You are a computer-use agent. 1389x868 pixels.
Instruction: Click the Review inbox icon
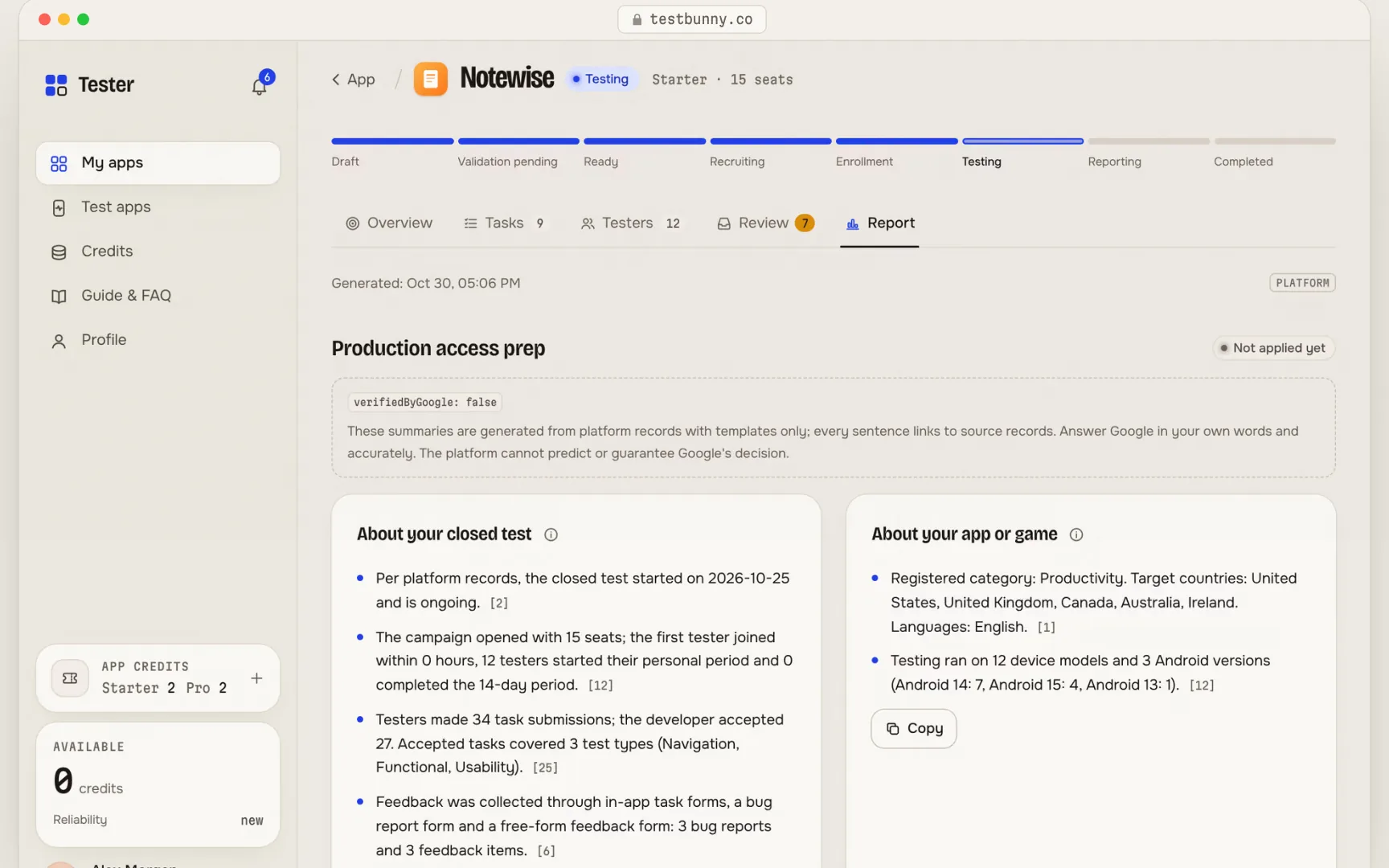click(x=724, y=223)
